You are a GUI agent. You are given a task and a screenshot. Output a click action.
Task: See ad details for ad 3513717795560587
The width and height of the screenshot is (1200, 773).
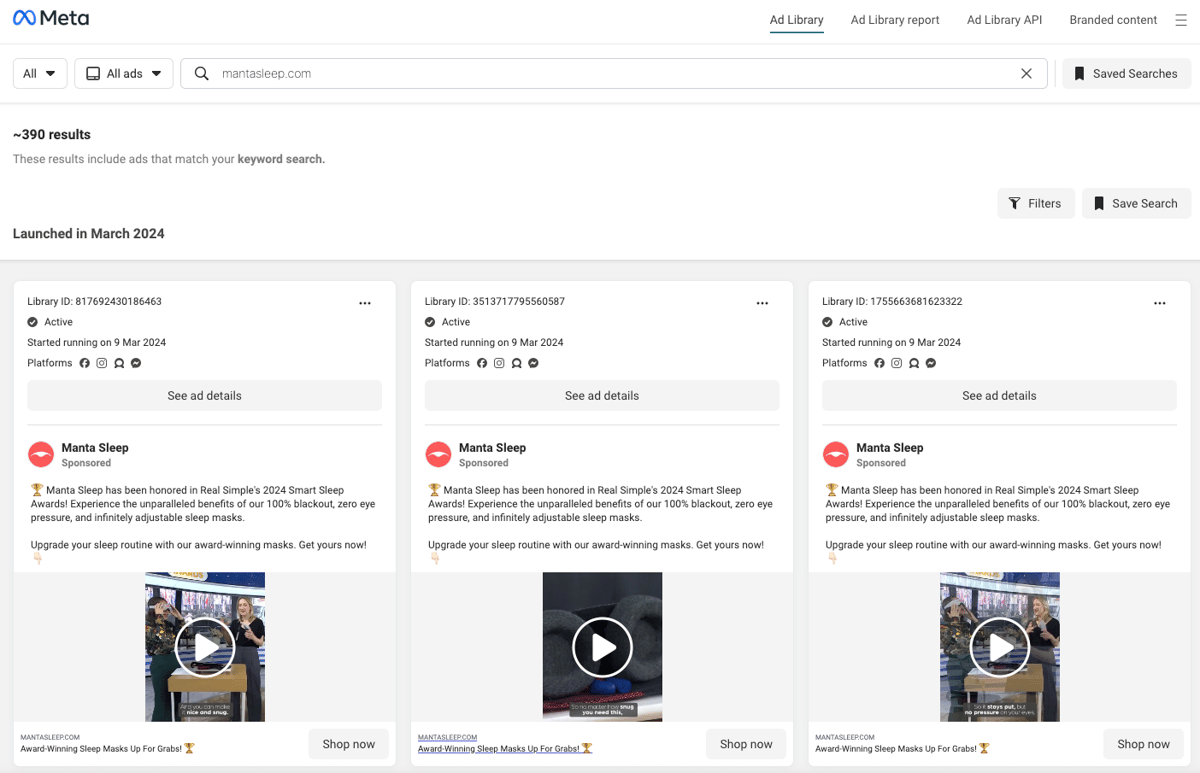(x=602, y=396)
